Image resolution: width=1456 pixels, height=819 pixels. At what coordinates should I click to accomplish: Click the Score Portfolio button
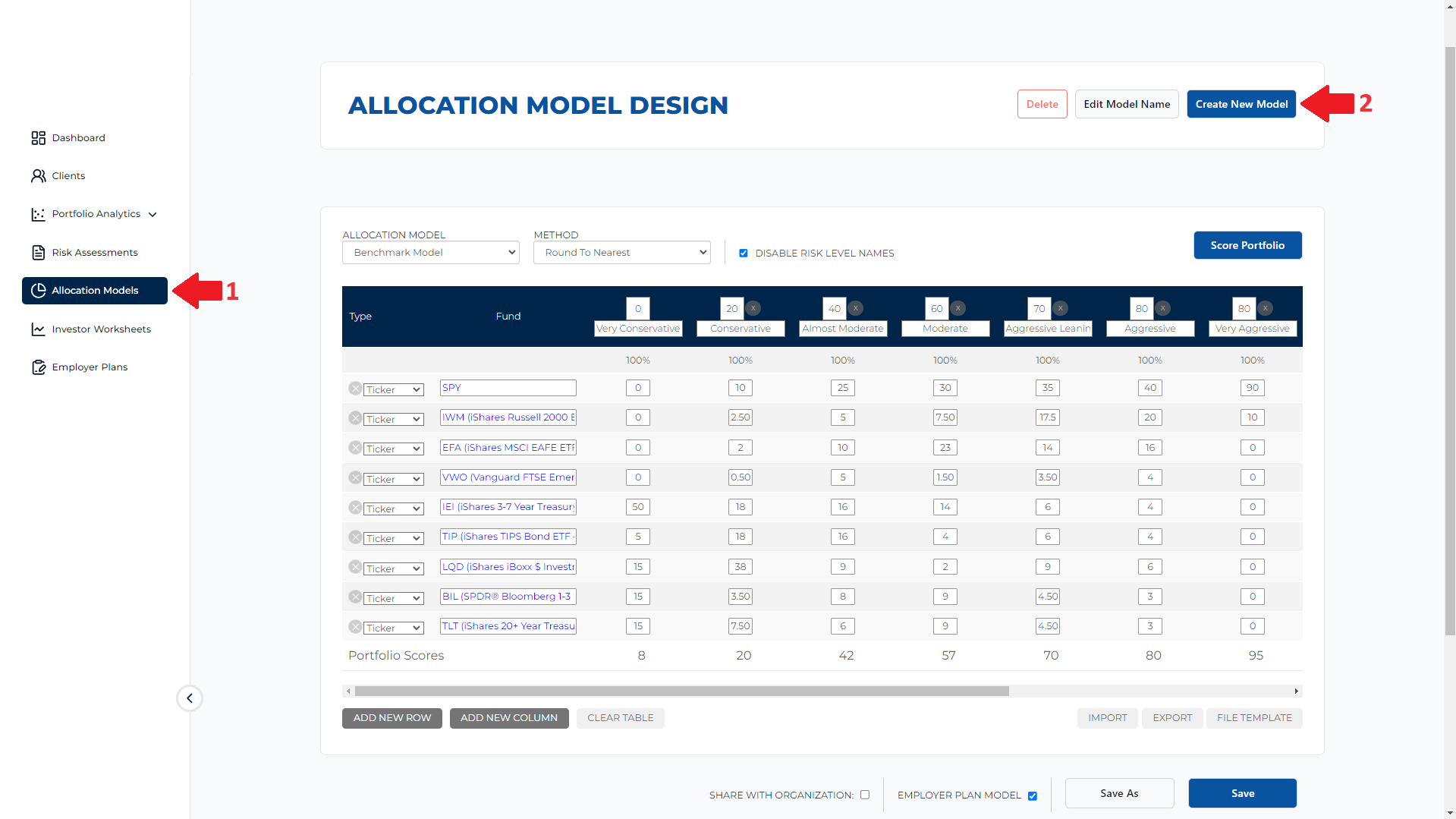click(1247, 245)
